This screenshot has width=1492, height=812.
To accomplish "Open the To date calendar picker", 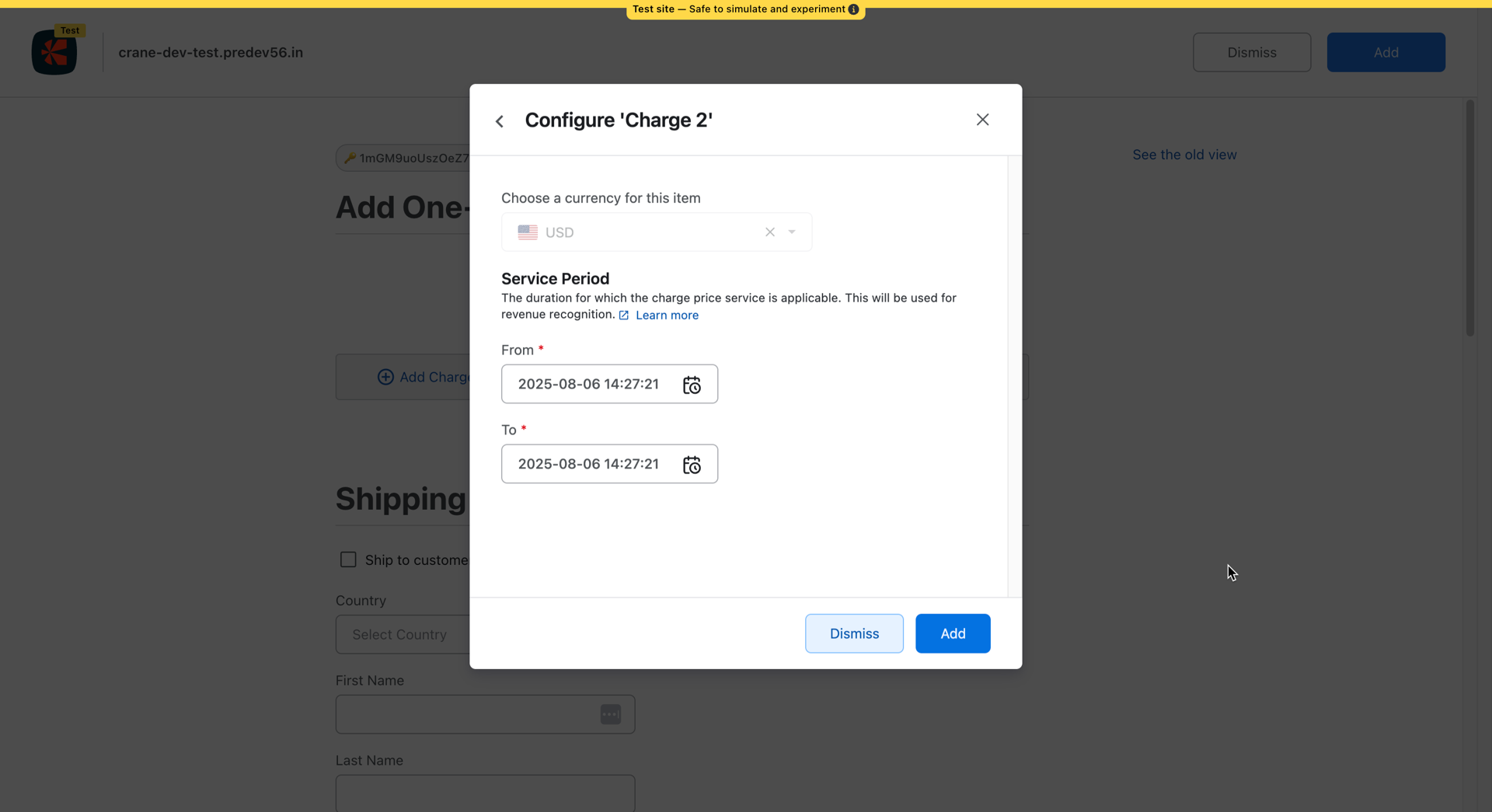I will (x=692, y=465).
